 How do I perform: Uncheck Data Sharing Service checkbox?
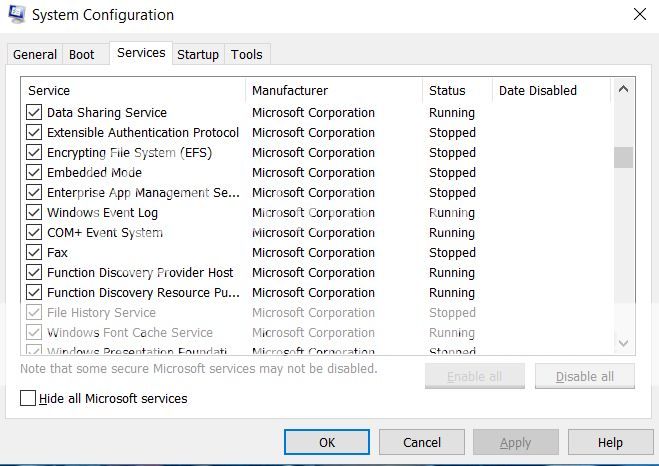click(x=34, y=113)
